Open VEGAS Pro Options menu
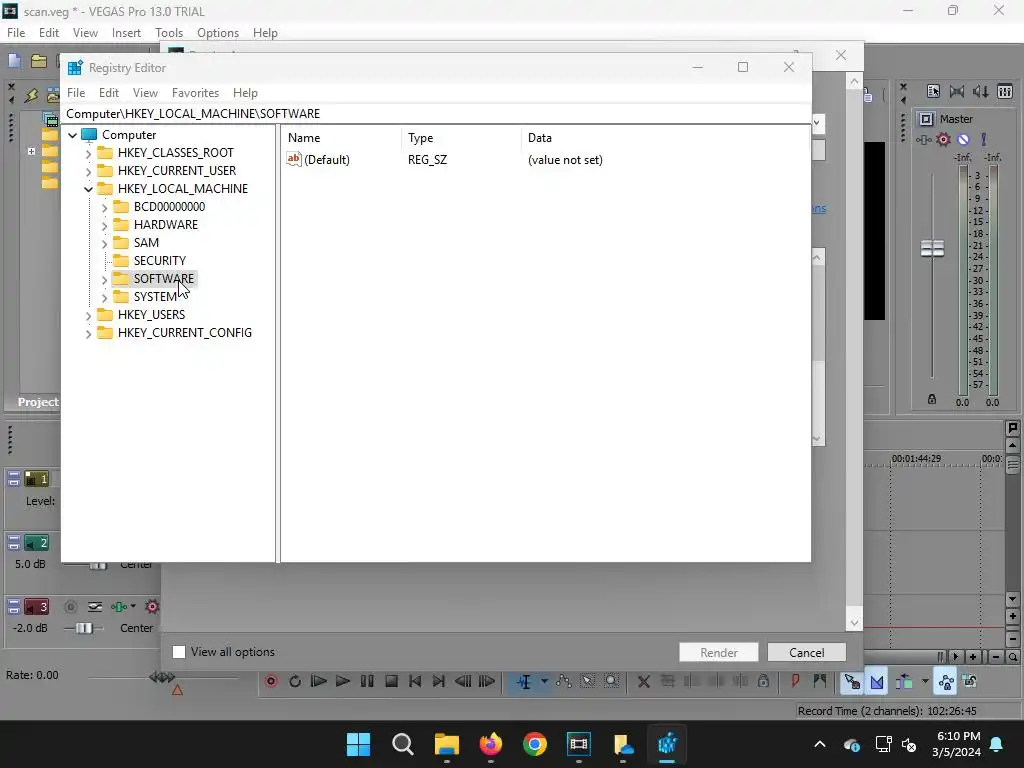Image resolution: width=1024 pixels, height=768 pixels. tap(217, 33)
